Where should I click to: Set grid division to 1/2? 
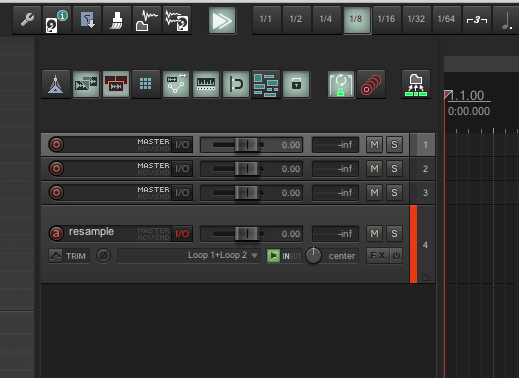pos(296,19)
